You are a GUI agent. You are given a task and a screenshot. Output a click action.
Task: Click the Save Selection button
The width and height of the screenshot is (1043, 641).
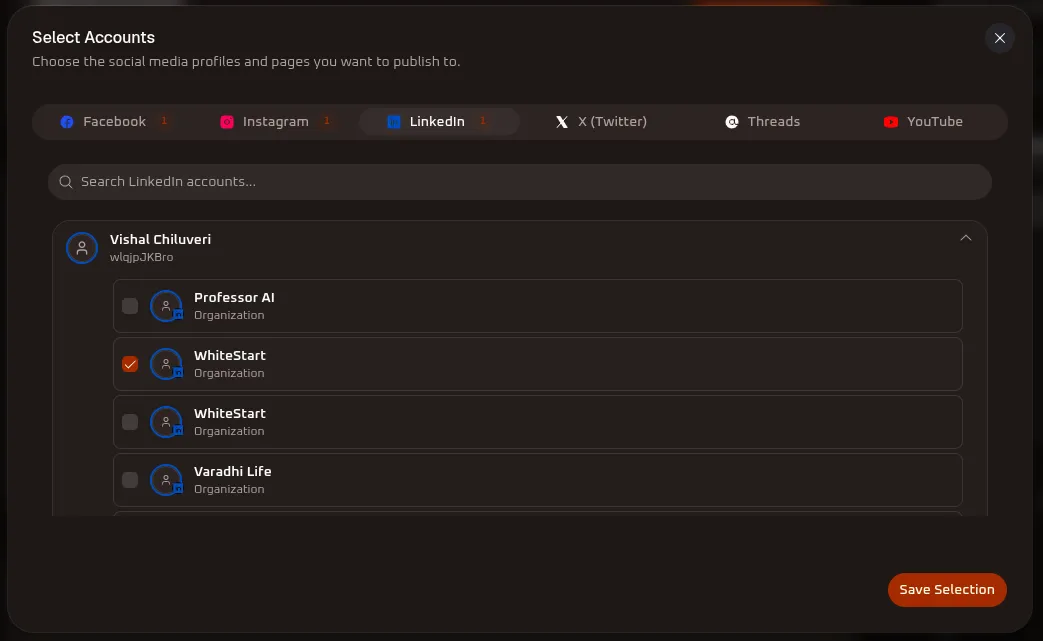(x=947, y=590)
